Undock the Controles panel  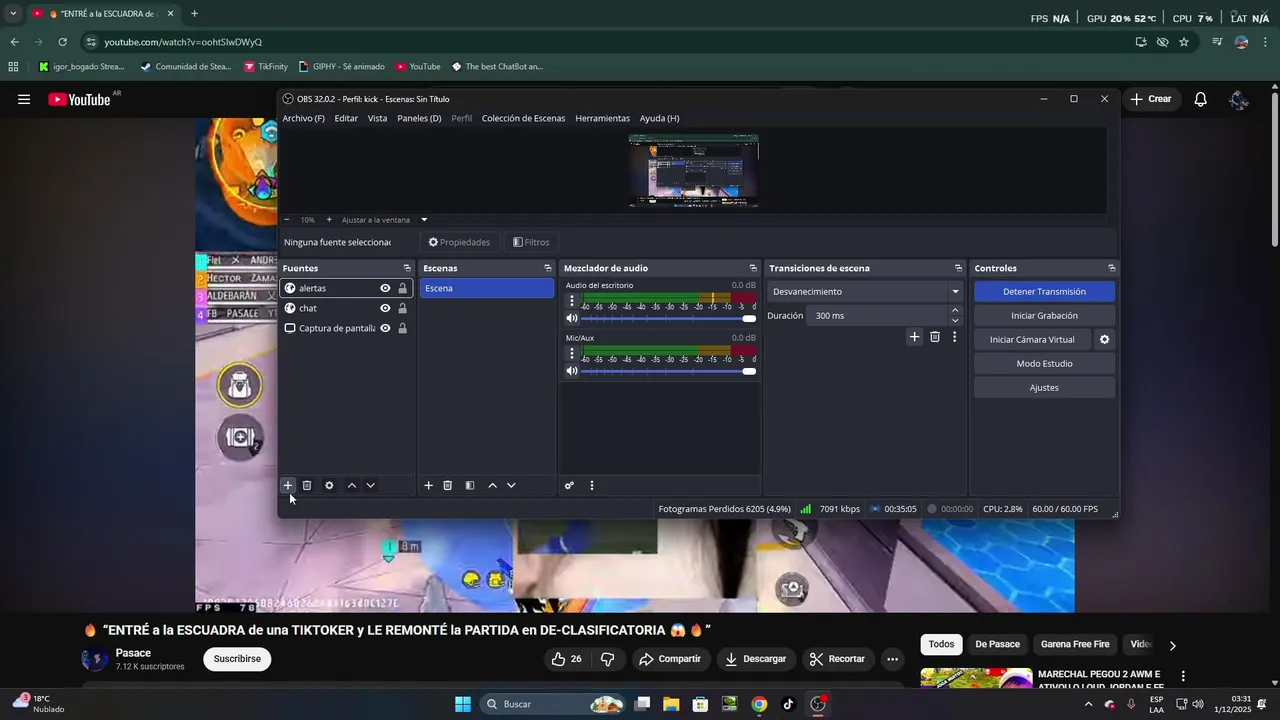(1111, 268)
